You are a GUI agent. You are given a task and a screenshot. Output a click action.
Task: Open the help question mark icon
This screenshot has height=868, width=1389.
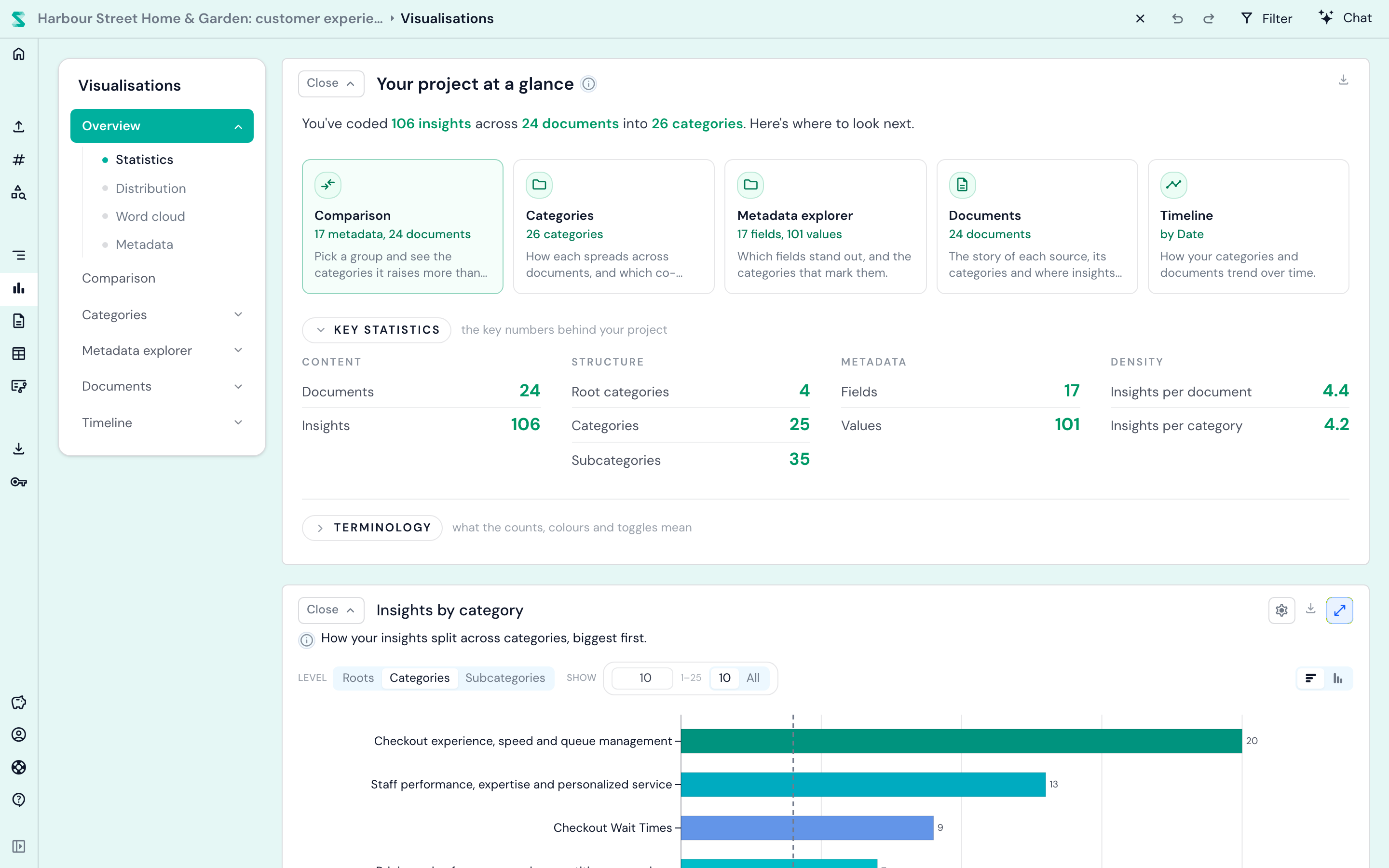(x=19, y=800)
